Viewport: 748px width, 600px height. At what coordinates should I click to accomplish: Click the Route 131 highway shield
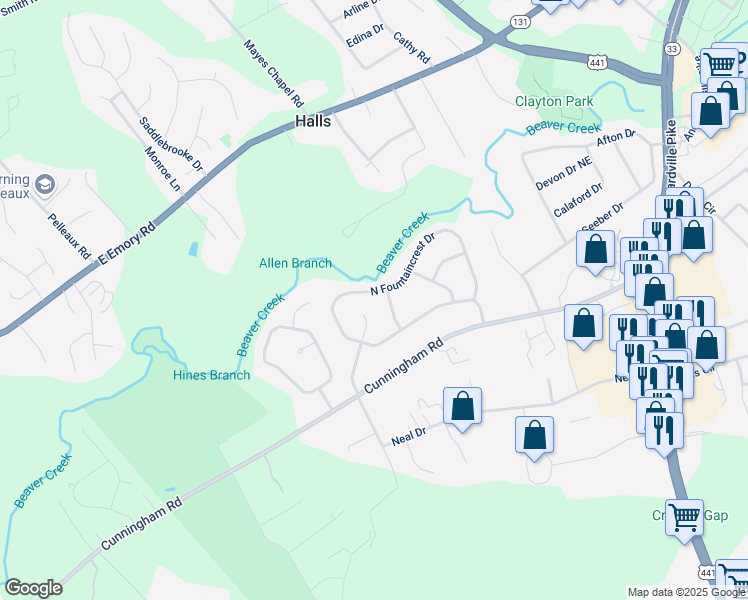[519, 21]
